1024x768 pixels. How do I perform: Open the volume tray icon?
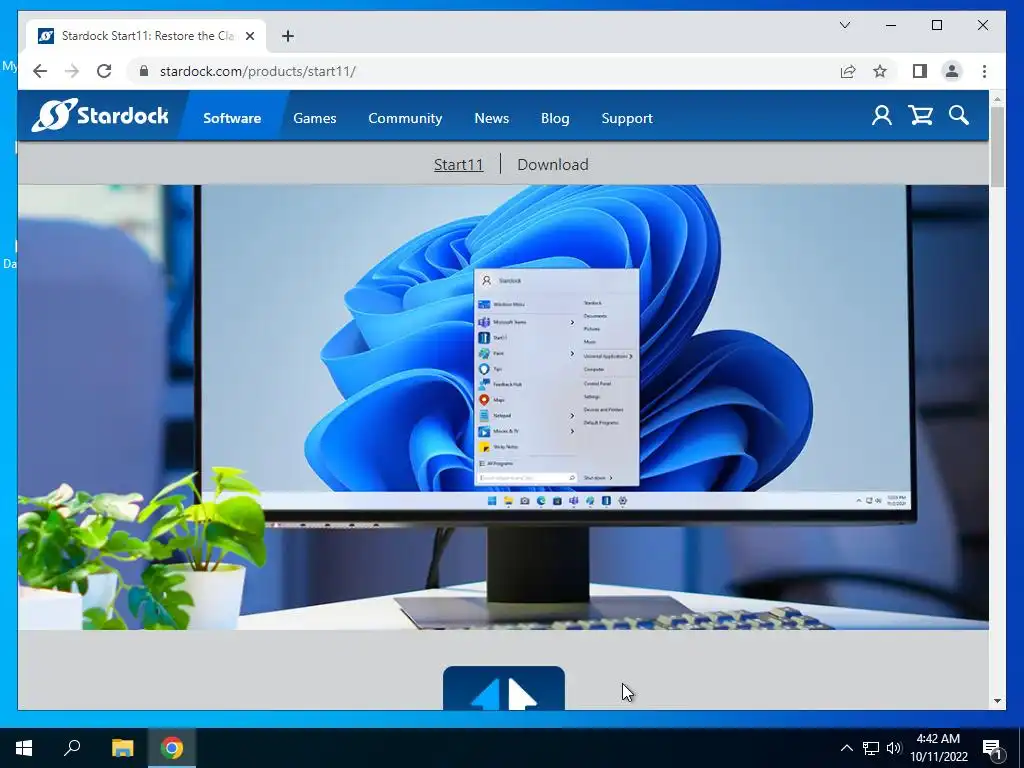893,748
